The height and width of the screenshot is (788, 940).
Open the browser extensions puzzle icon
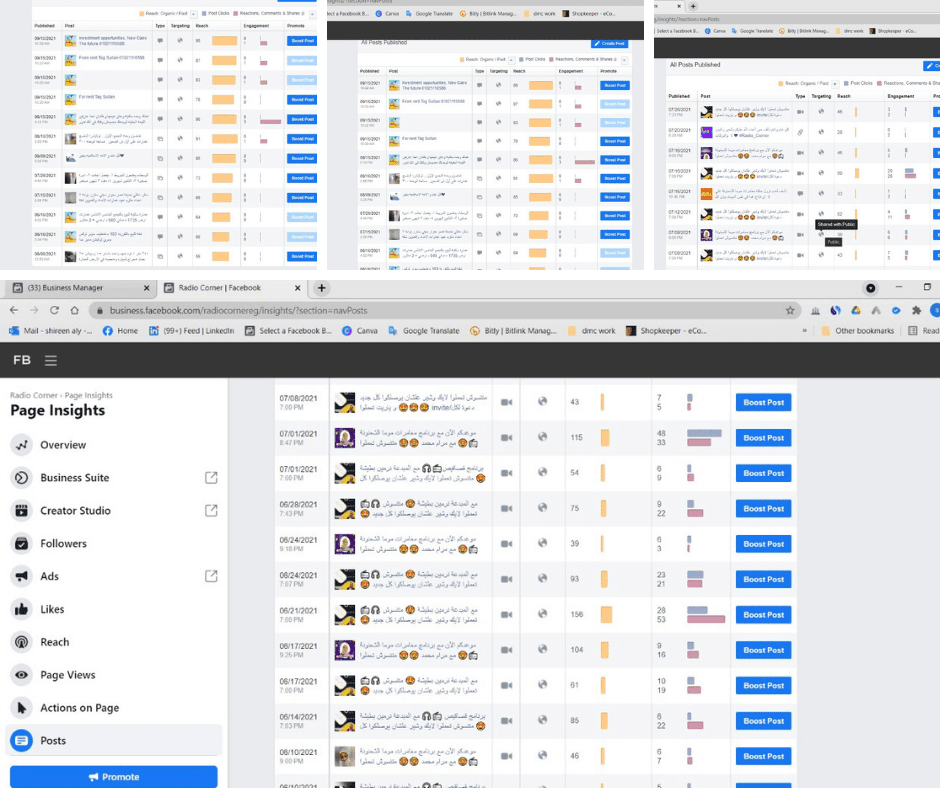[916, 310]
